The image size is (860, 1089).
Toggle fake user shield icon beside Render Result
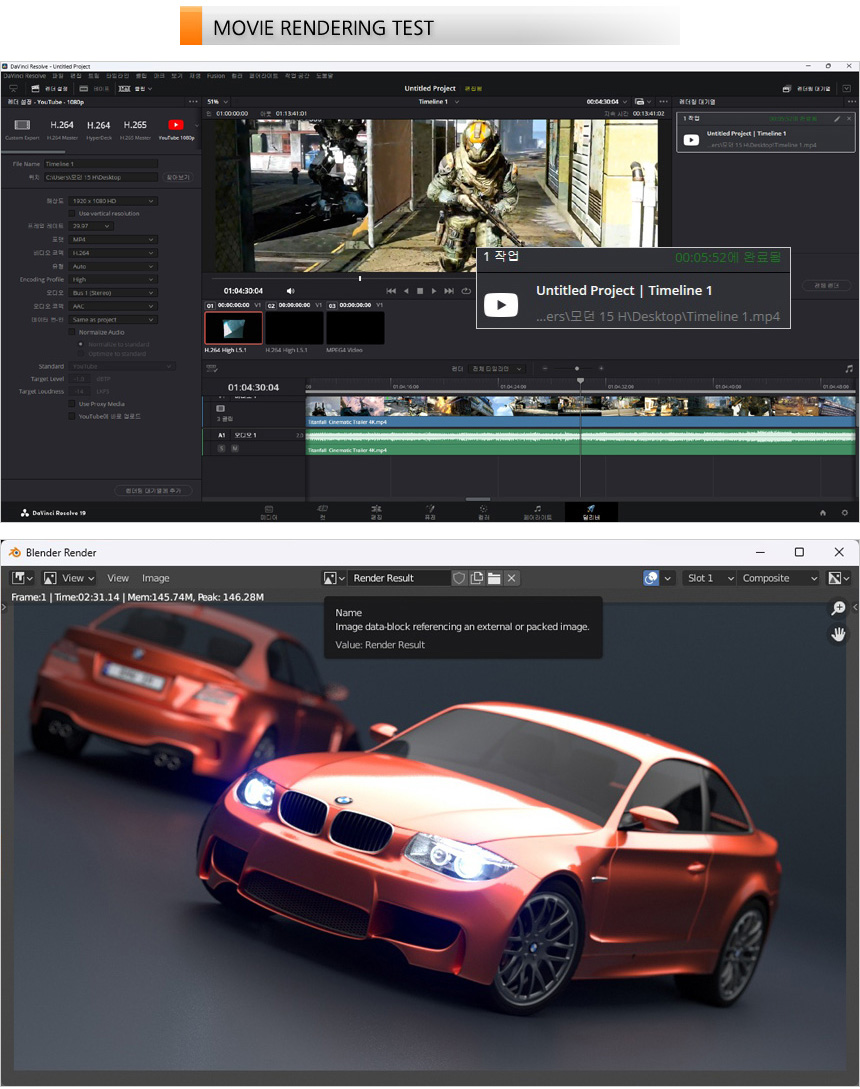pyautogui.click(x=459, y=578)
